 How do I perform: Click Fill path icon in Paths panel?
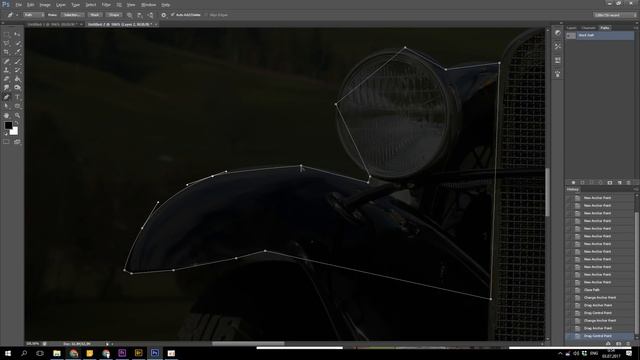click(x=573, y=182)
